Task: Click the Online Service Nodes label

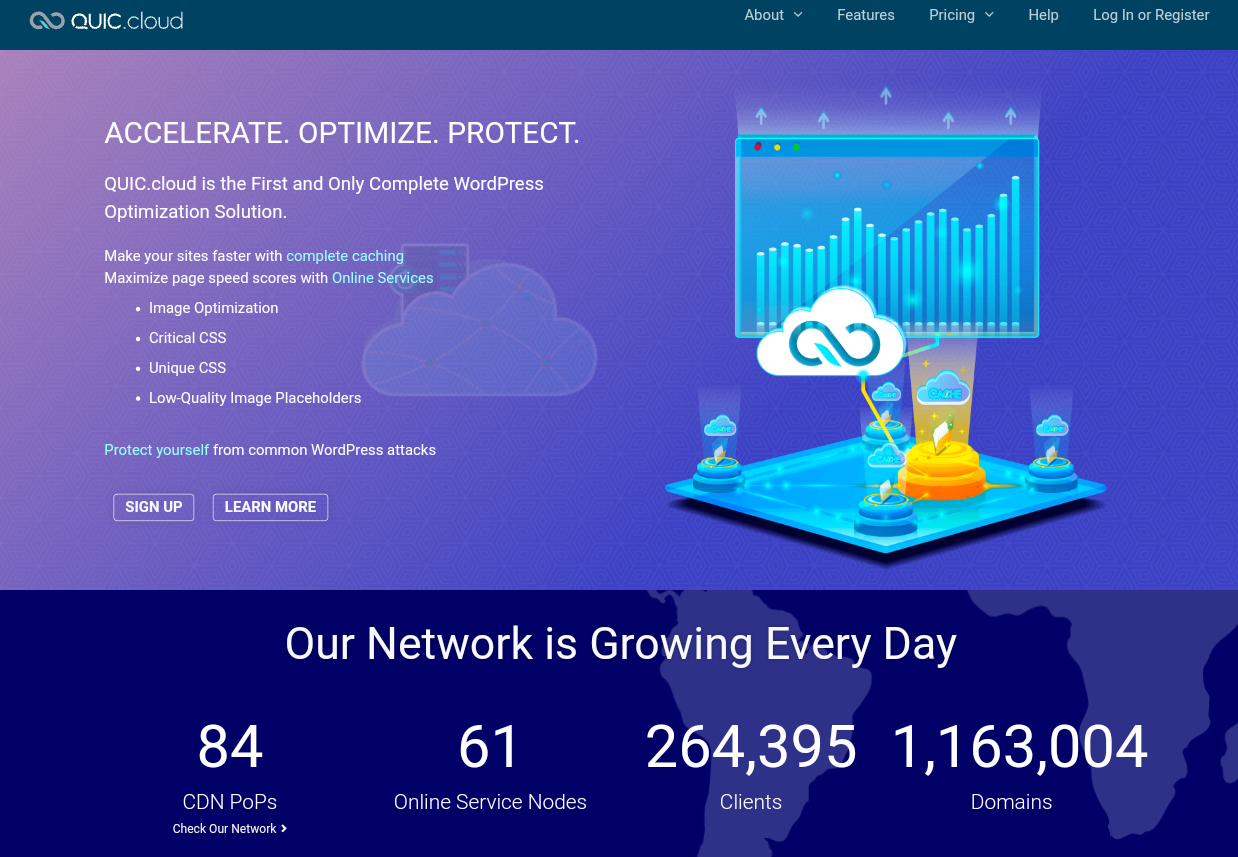Action: coord(490,802)
